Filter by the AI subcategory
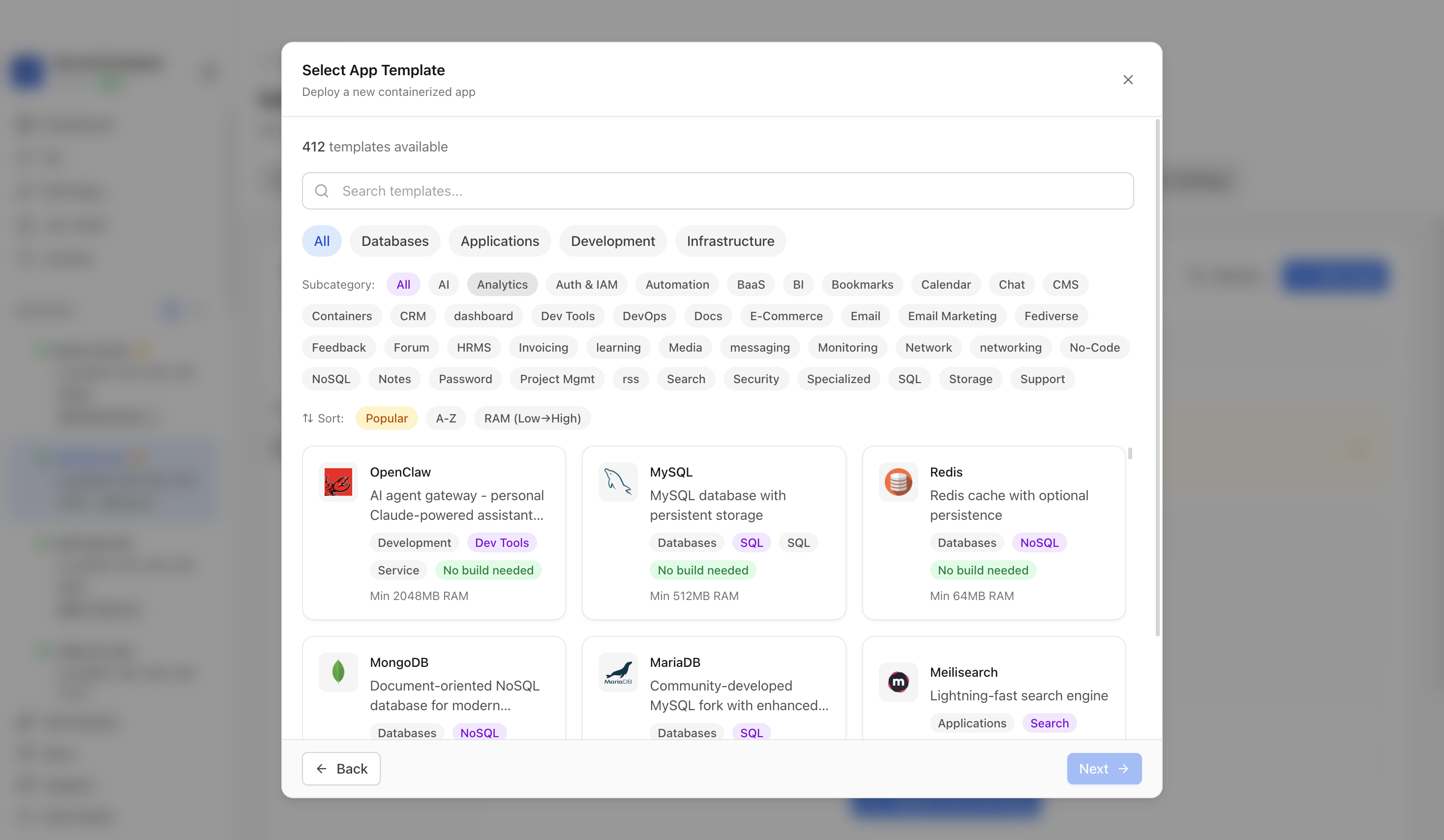1444x840 pixels. pos(444,285)
